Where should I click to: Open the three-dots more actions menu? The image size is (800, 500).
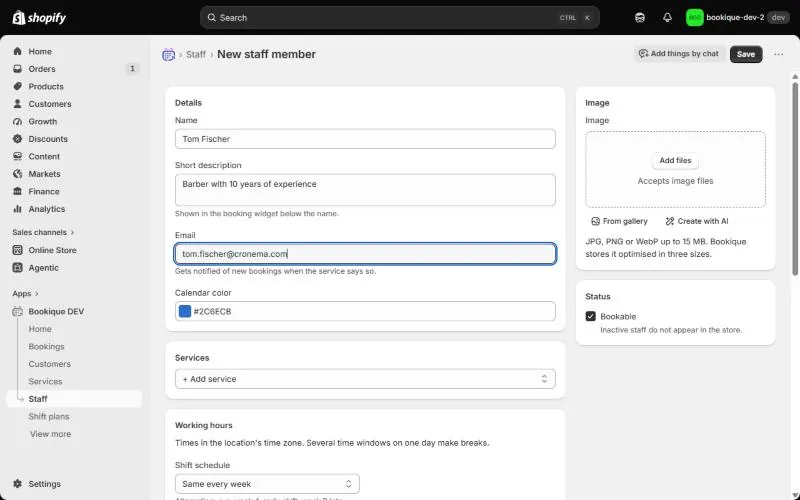click(778, 54)
